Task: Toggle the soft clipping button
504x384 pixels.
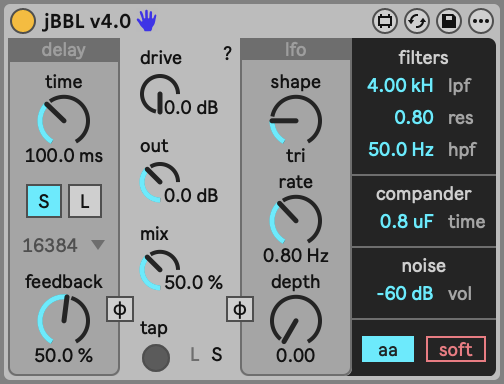Action: point(456,349)
